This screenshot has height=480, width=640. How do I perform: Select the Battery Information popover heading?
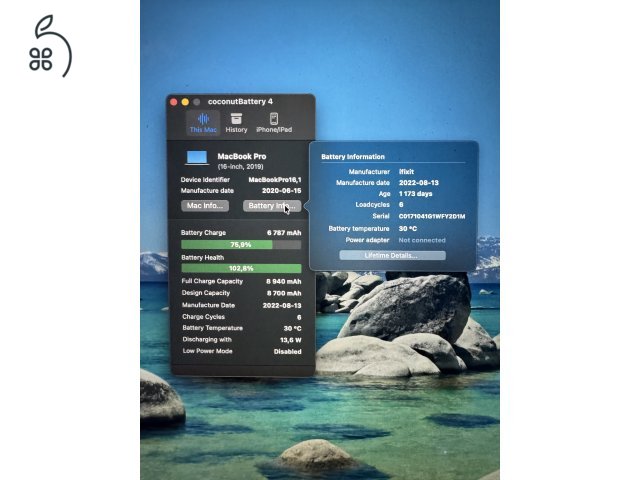point(353,157)
